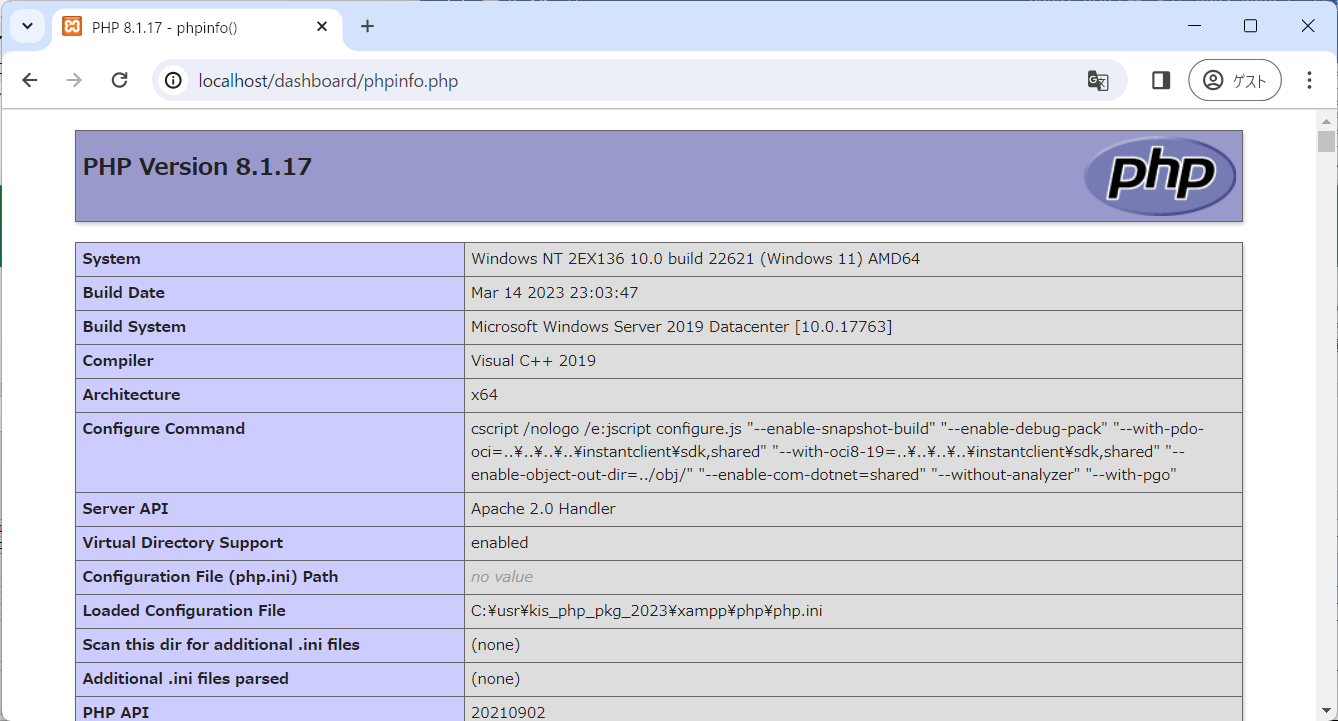Focus the address bar showing localhost/dashboard/phpinfo.php
Viewport: 1338px width, 721px height.
(x=600, y=81)
